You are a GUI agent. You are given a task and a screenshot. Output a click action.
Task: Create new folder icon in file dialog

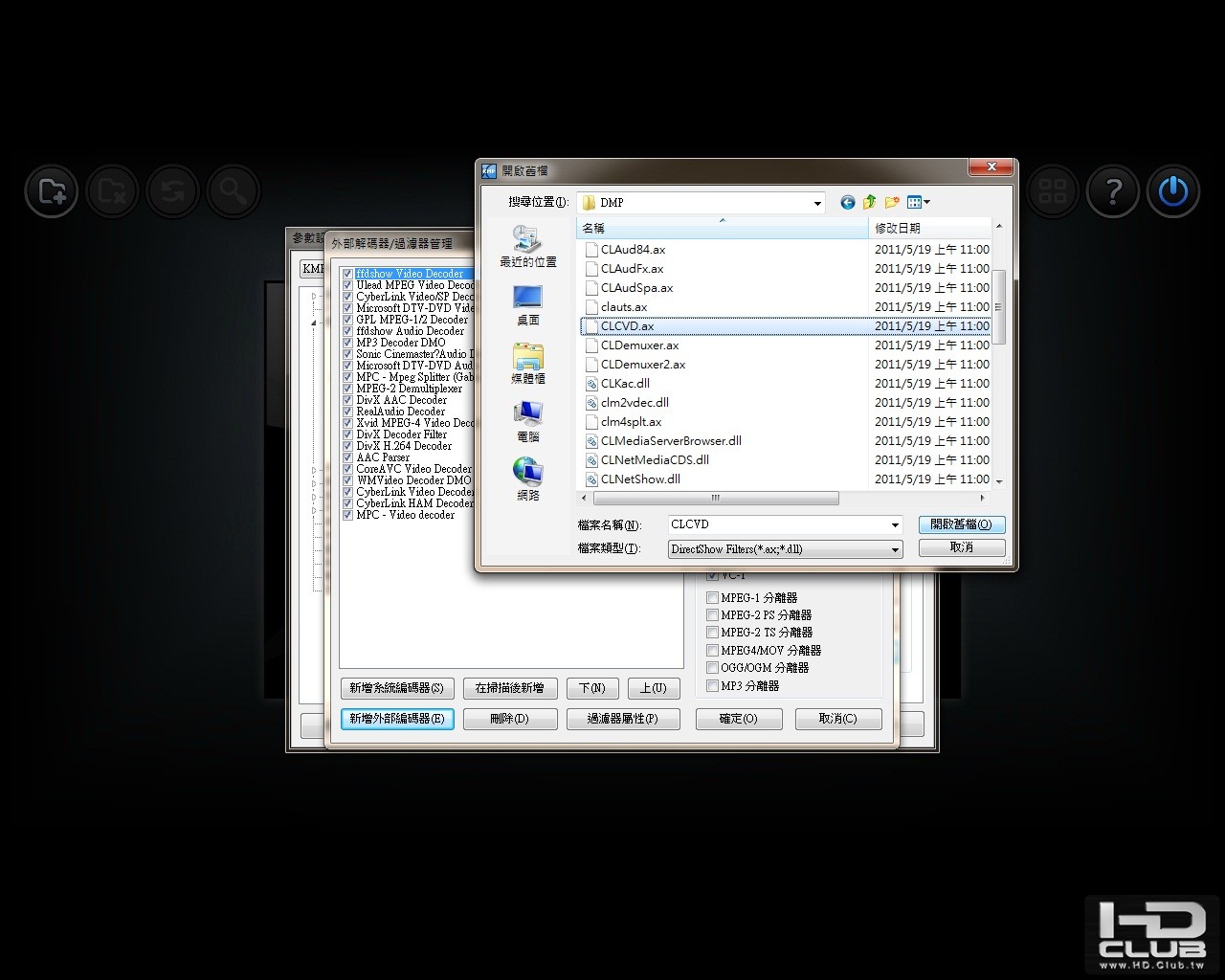tap(892, 202)
